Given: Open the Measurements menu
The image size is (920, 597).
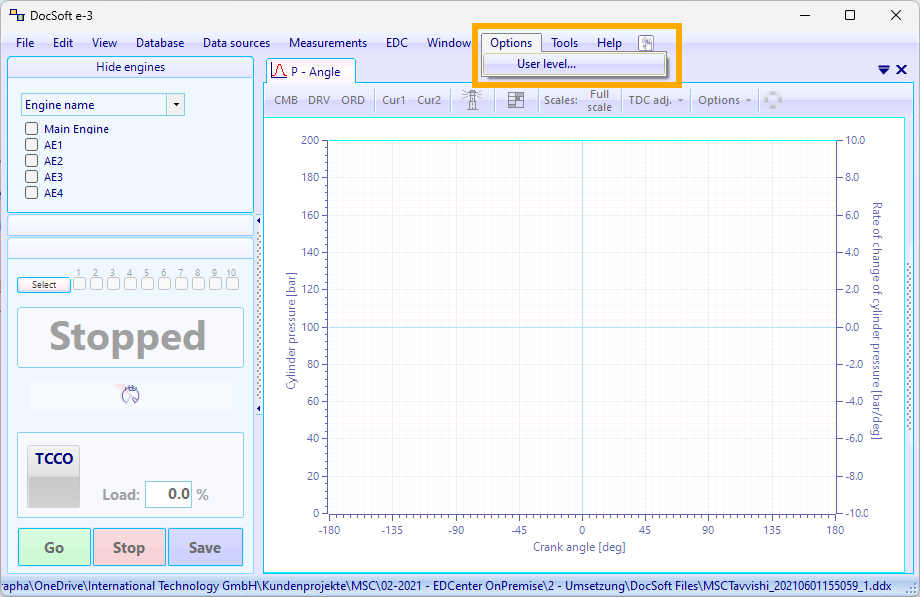Looking at the screenshot, I should click(327, 43).
